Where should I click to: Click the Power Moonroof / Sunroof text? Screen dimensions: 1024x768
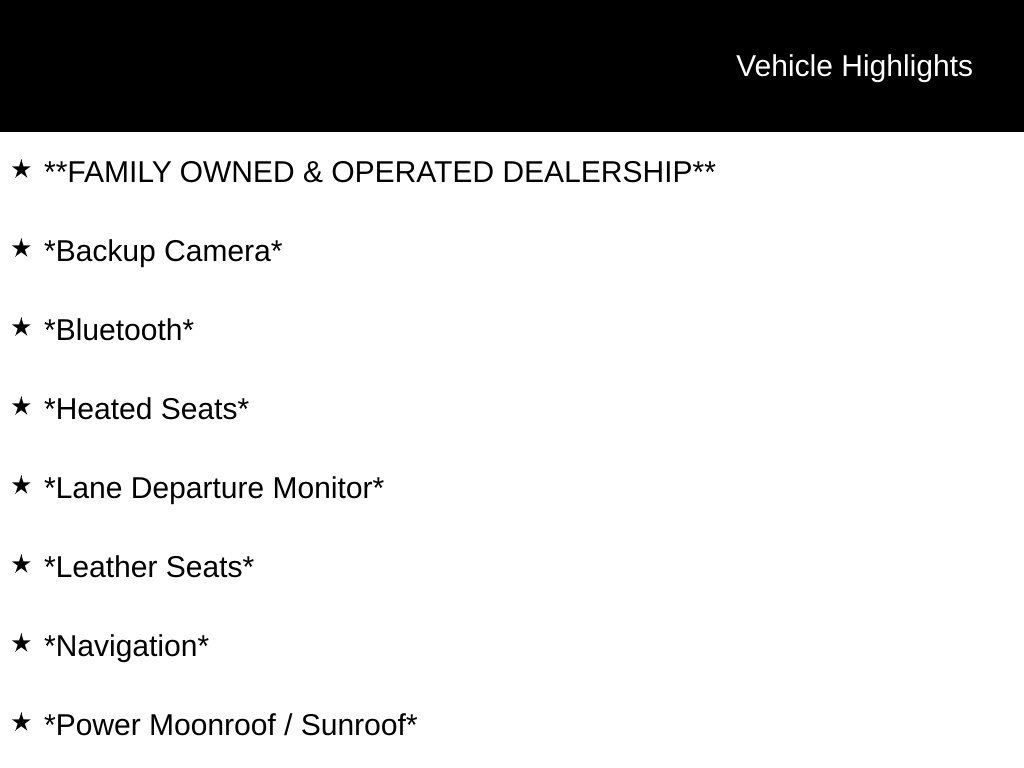click(230, 725)
